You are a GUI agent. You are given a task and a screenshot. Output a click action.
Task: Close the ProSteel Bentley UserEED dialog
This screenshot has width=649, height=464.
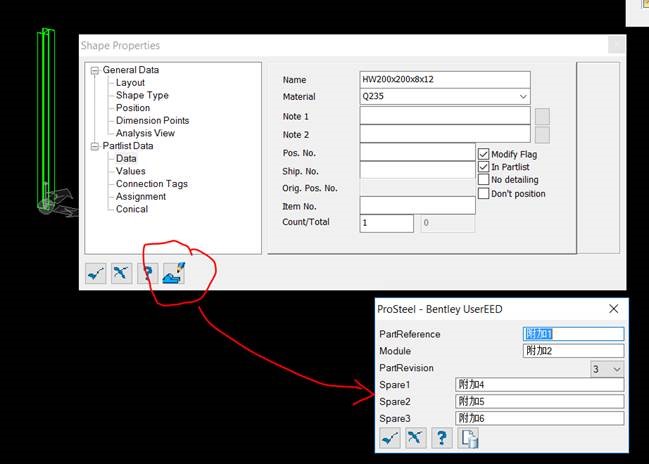point(614,309)
